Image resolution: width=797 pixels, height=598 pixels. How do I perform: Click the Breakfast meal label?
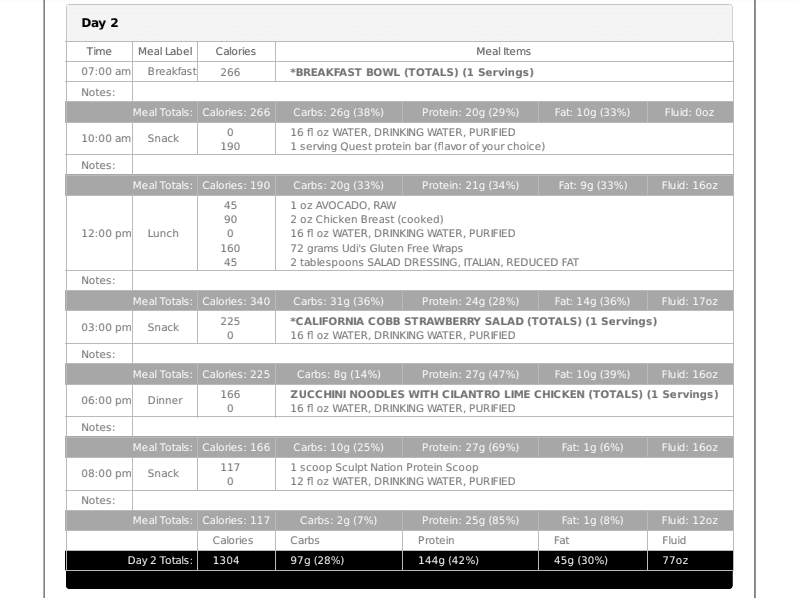pos(172,72)
